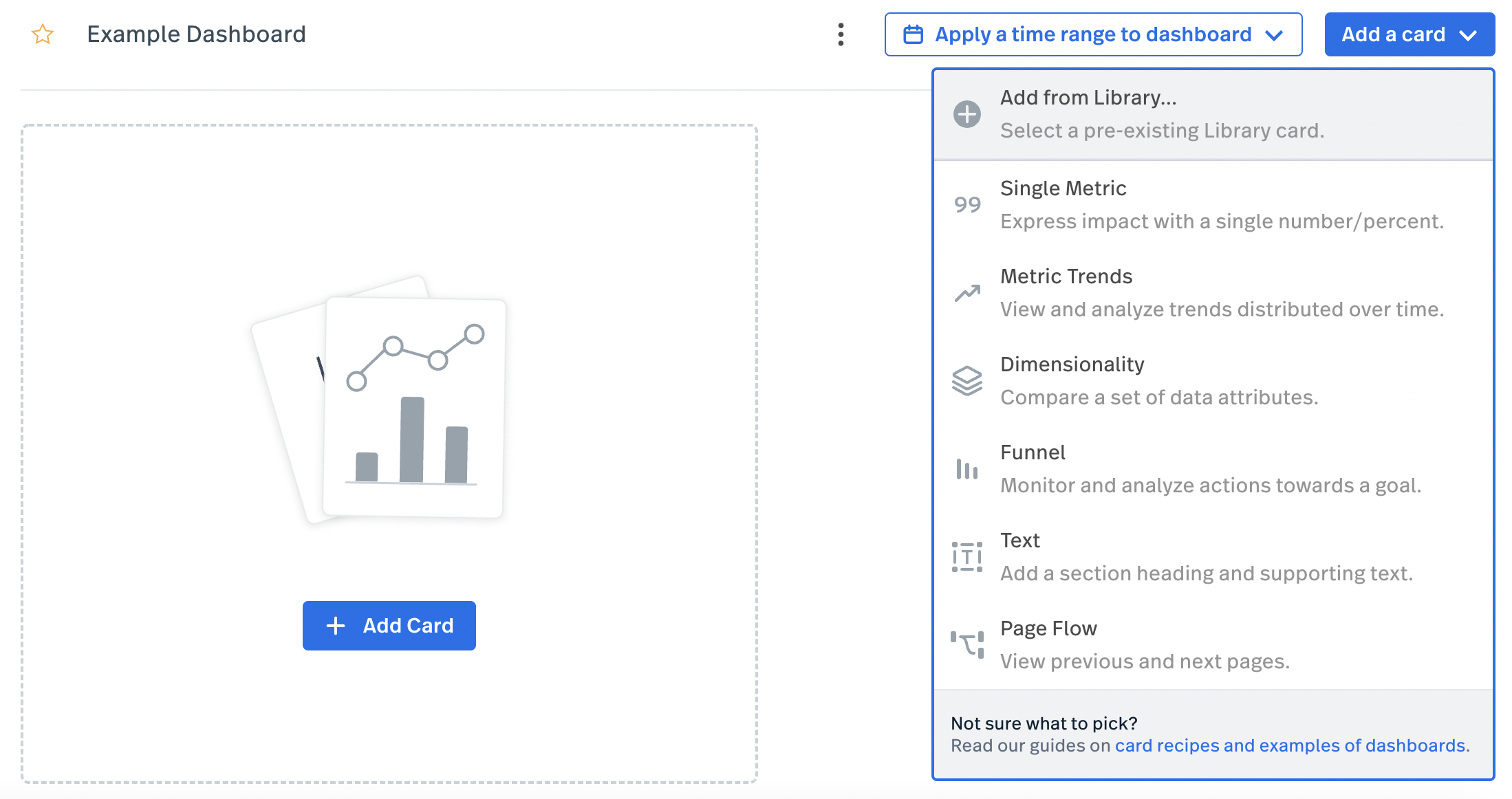The height and width of the screenshot is (799, 1512).
Task: Click the plus circle Add from Library icon
Action: (966, 114)
